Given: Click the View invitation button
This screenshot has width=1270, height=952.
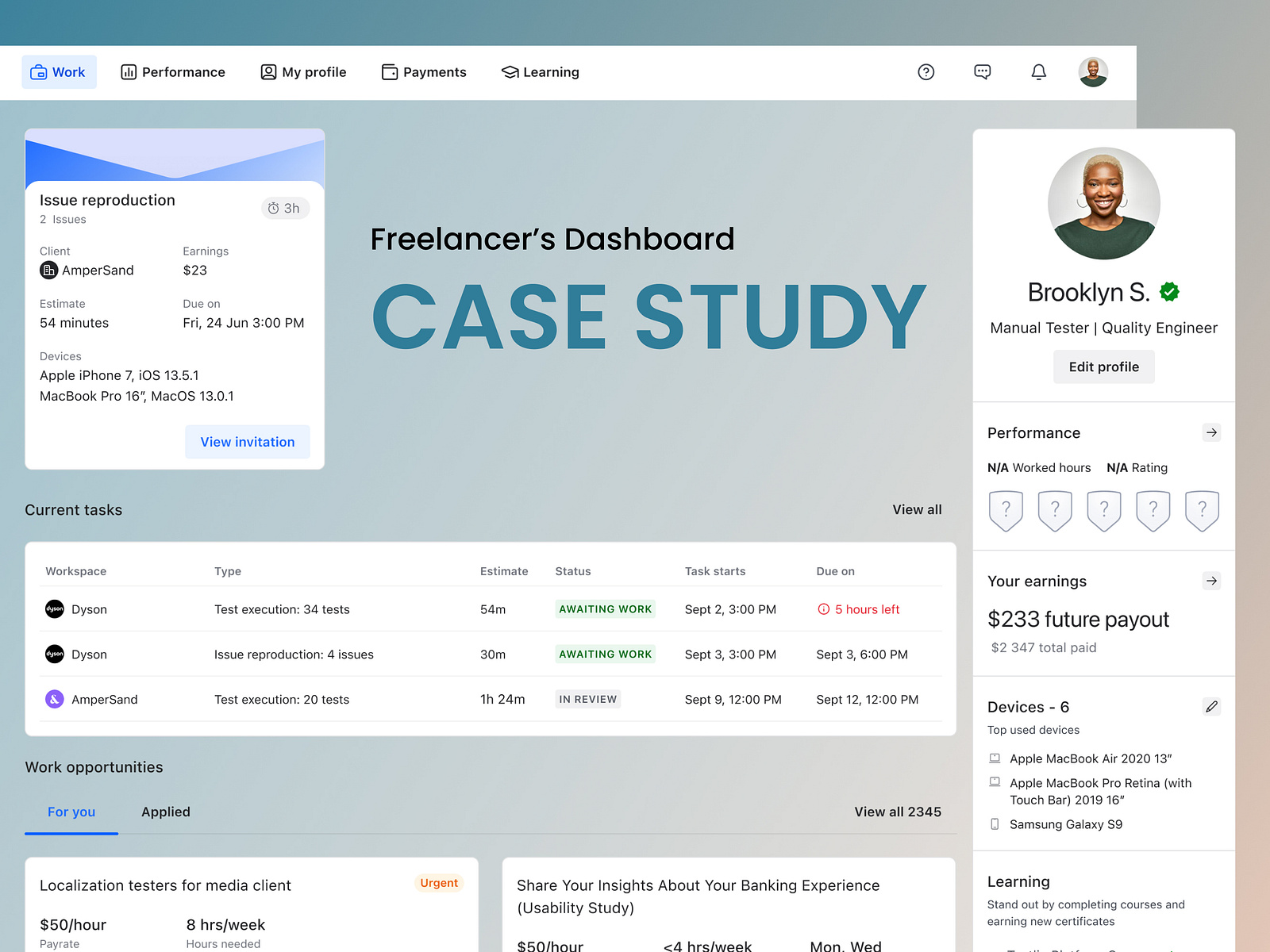Looking at the screenshot, I should point(247,442).
